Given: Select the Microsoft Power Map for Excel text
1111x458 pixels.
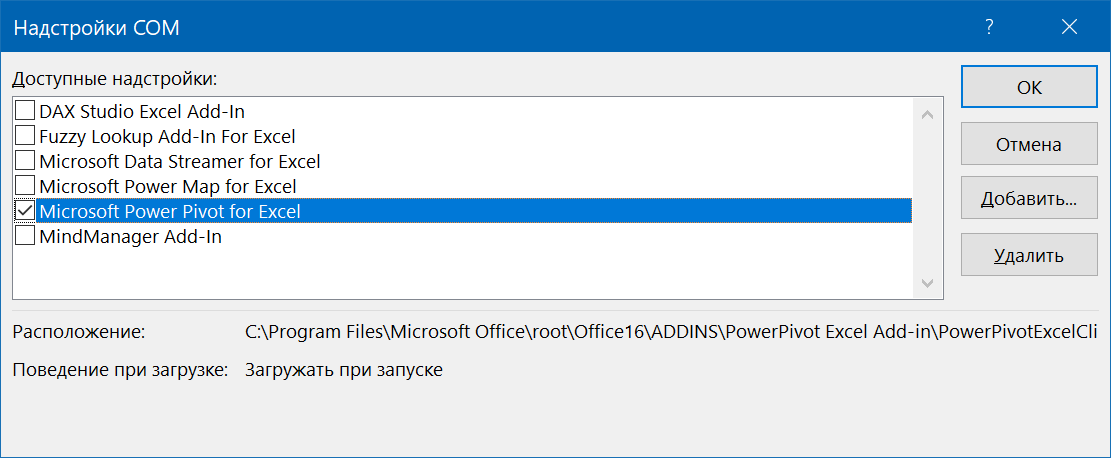Looking at the screenshot, I should 168,186.
